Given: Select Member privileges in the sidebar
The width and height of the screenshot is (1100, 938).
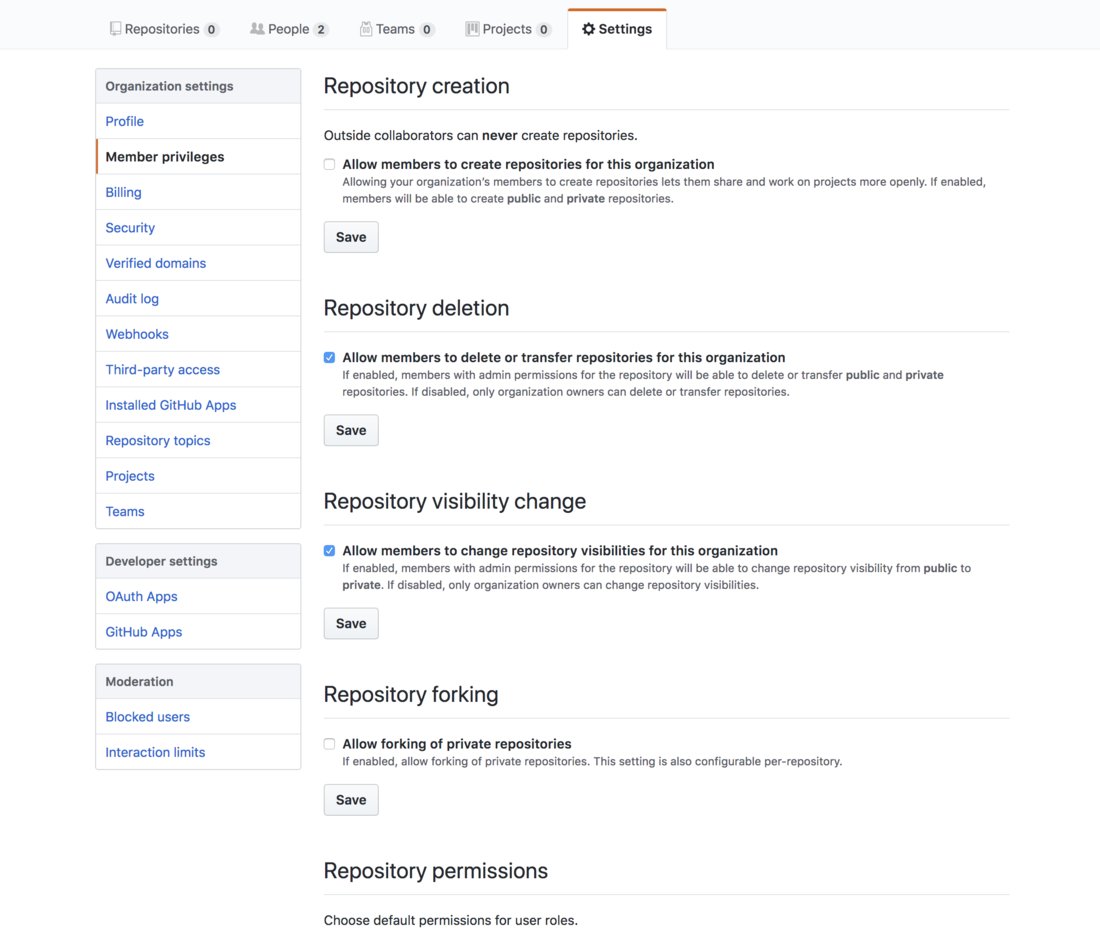Looking at the screenshot, I should point(198,156).
